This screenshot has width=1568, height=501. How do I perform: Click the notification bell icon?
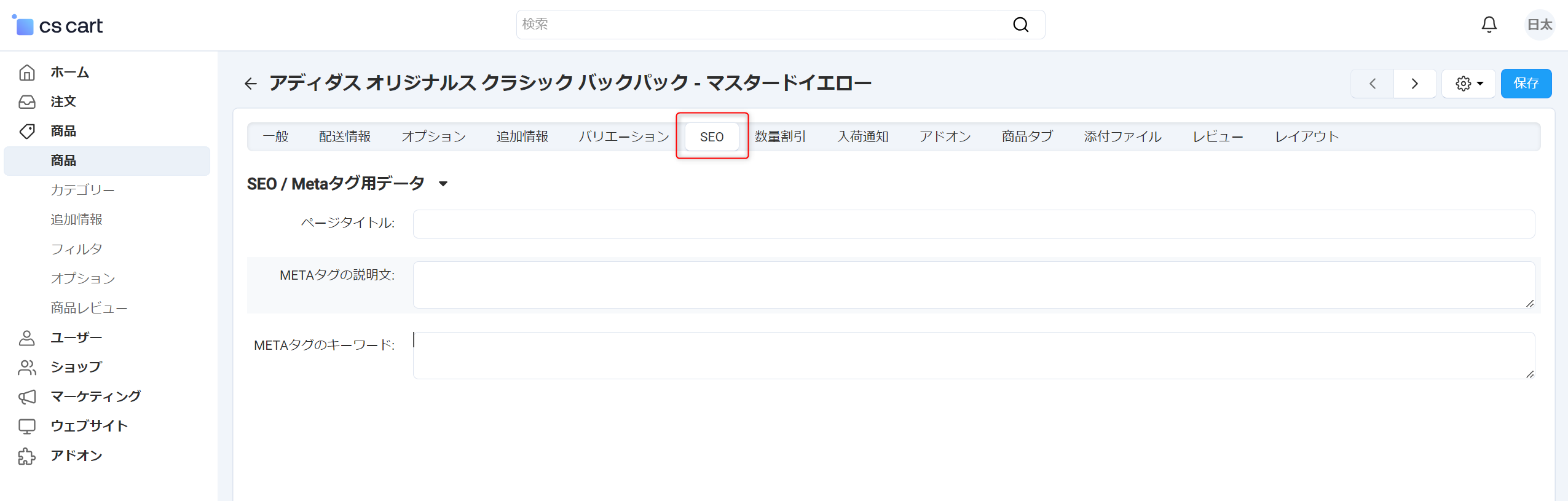coord(1489,25)
